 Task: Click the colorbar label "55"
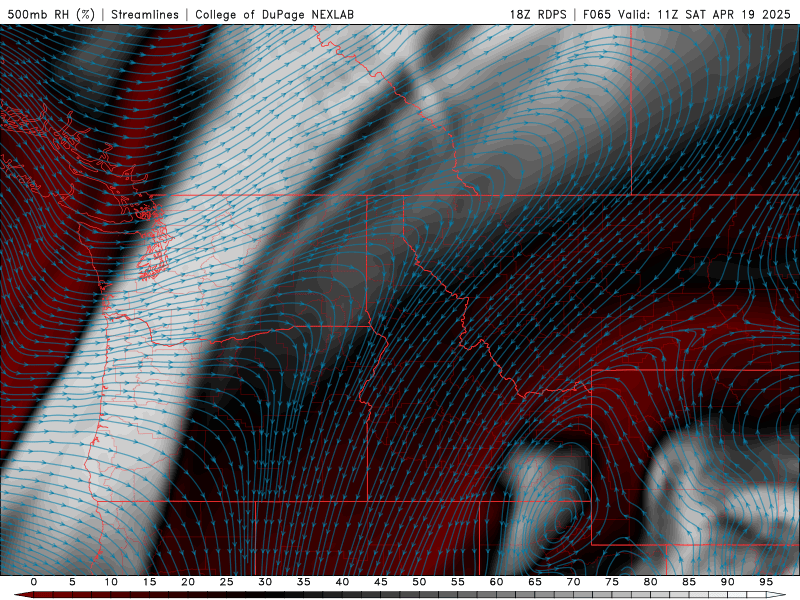(x=458, y=582)
